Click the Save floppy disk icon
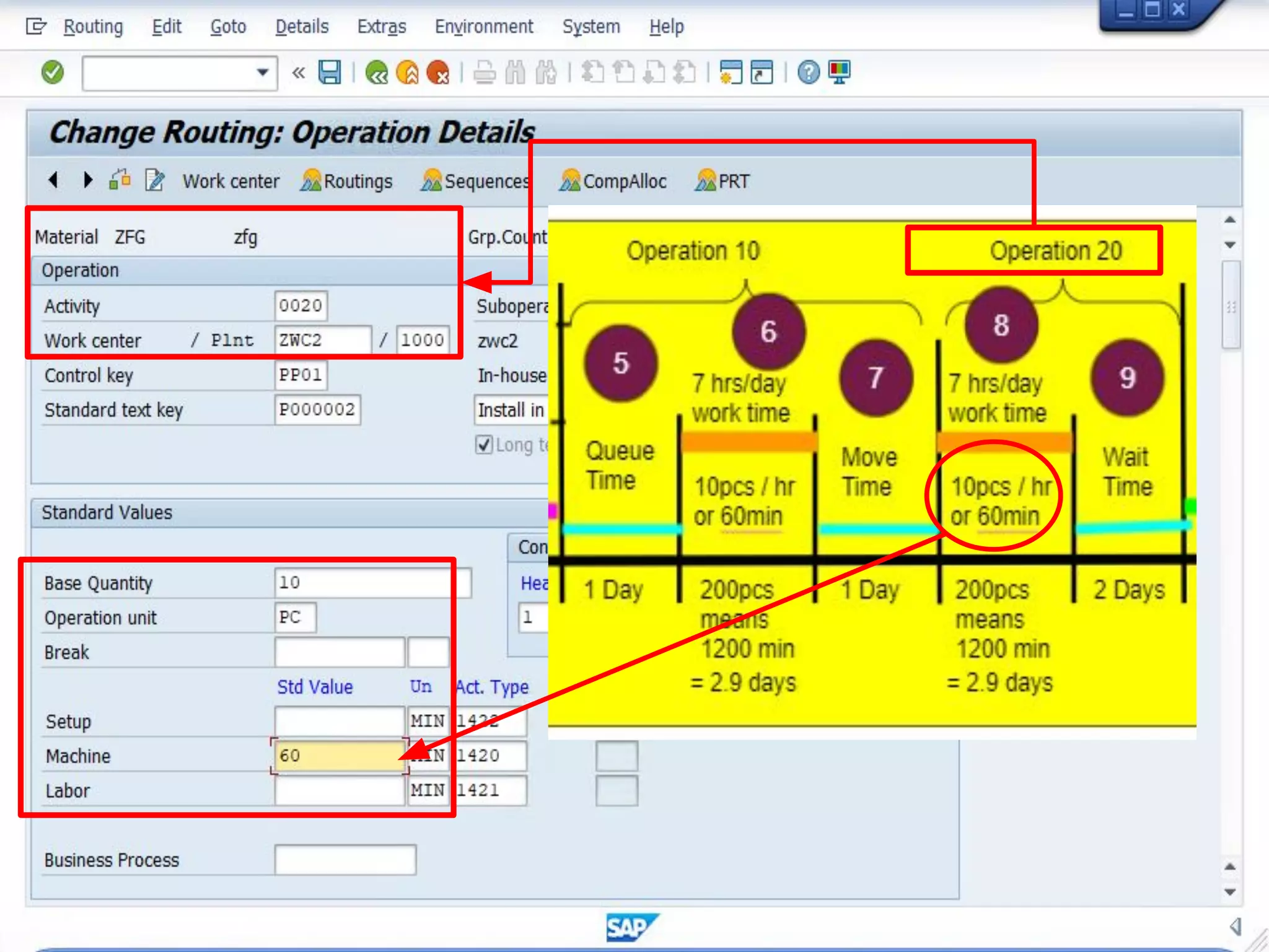Screen dimensions: 1269x952 pyautogui.click(x=330, y=72)
